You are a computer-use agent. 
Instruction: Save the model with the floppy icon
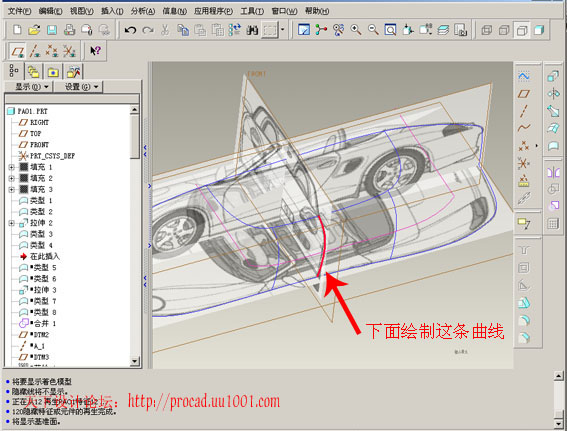[x=52, y=29]
